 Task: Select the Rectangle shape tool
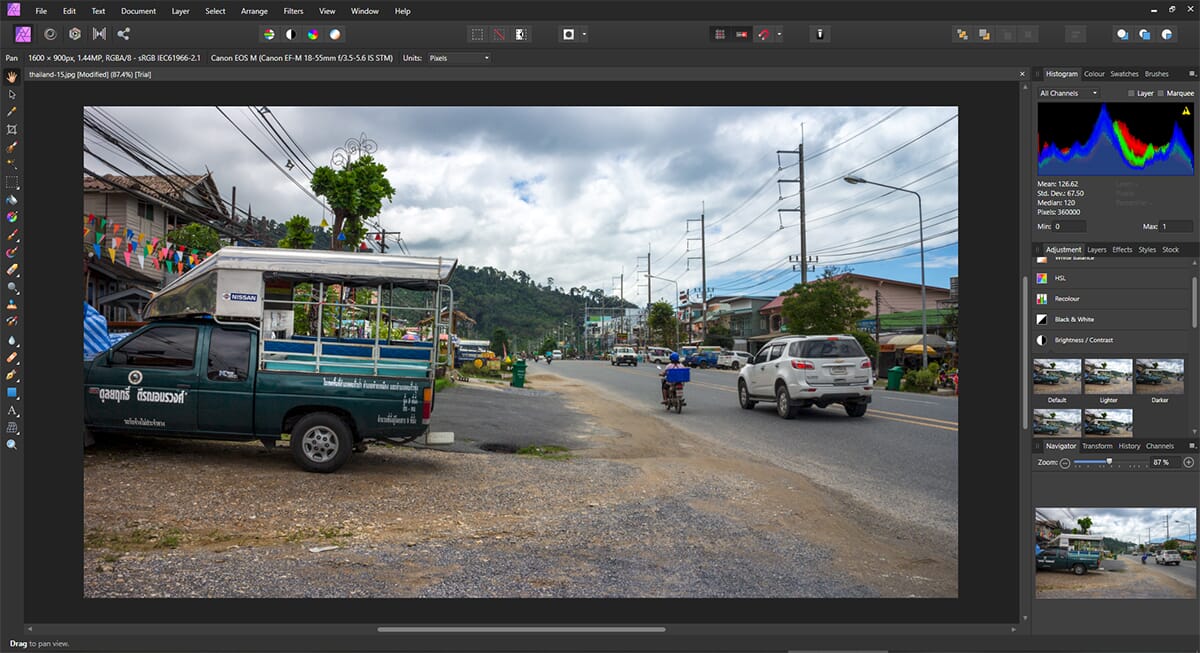(x=12, y=392)
